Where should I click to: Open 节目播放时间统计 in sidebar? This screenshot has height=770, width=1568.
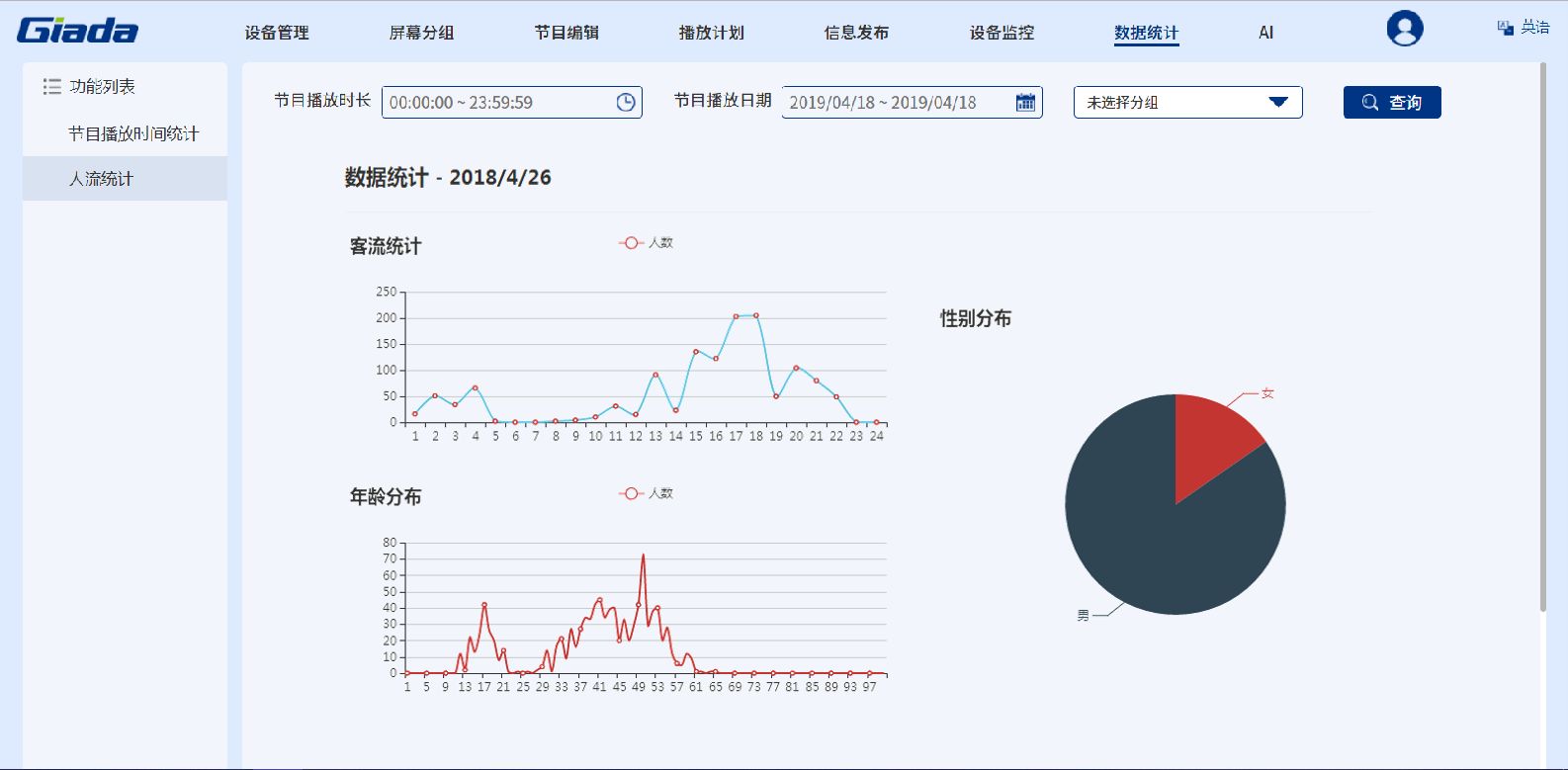click(x=133, y=133)
